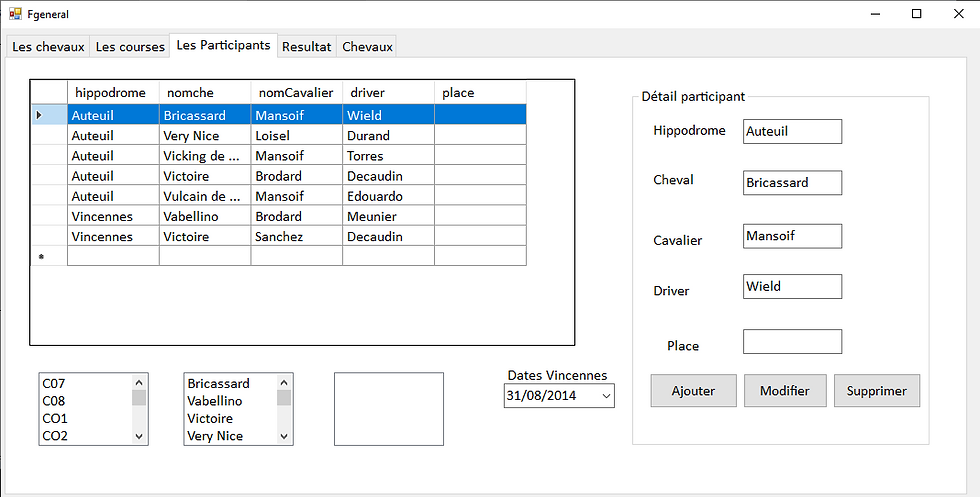Sort by the nomCavalier column header
980x497 pixels.
click(296, 93)
